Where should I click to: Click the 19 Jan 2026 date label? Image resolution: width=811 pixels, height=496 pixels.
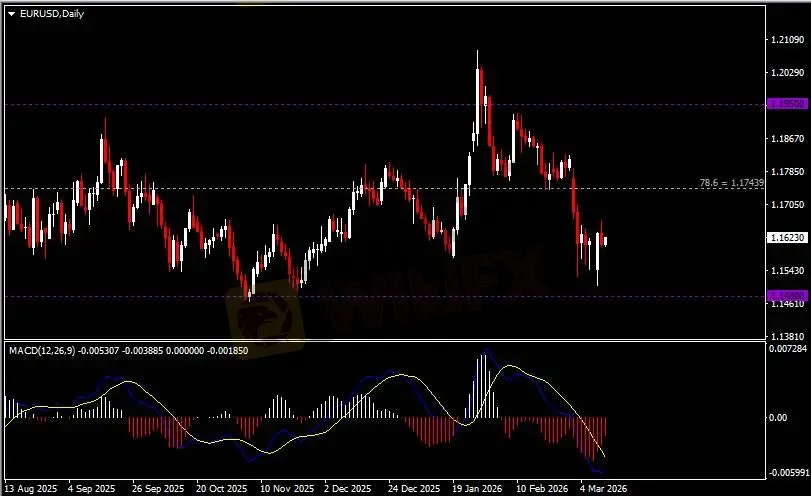click(x=477, y=488)
